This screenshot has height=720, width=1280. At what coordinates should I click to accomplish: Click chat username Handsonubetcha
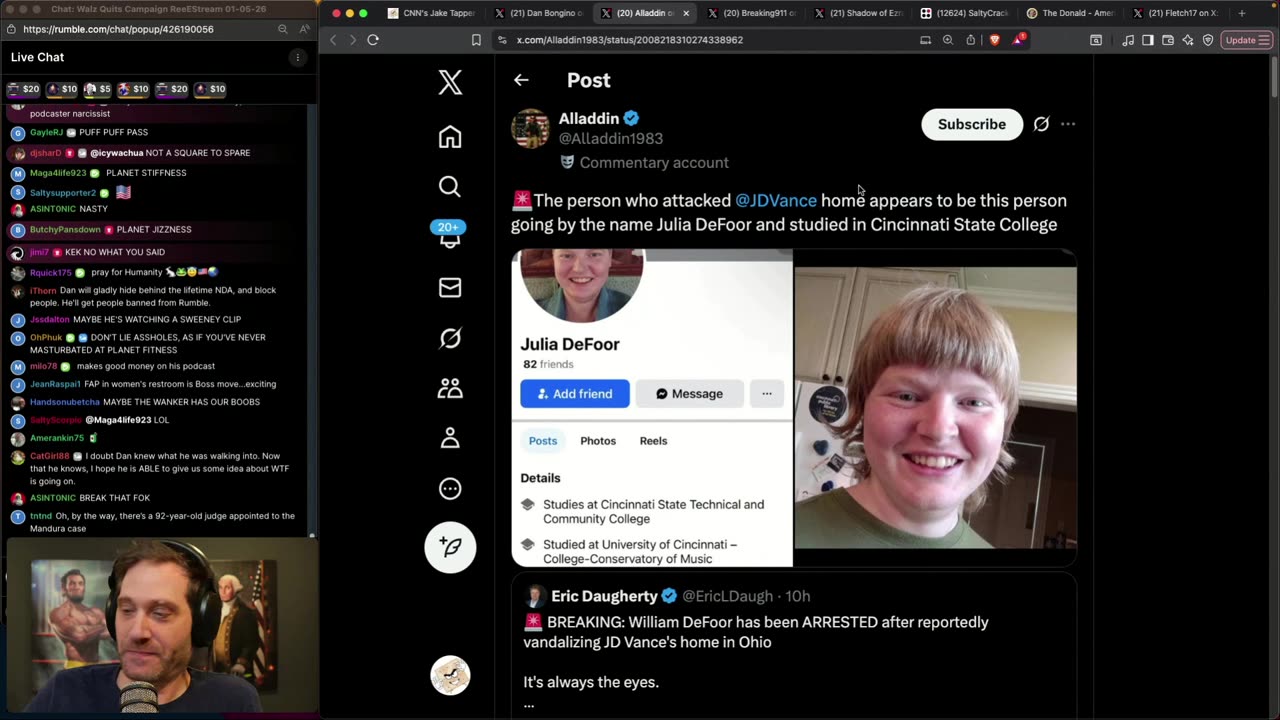tap(64, 402)
